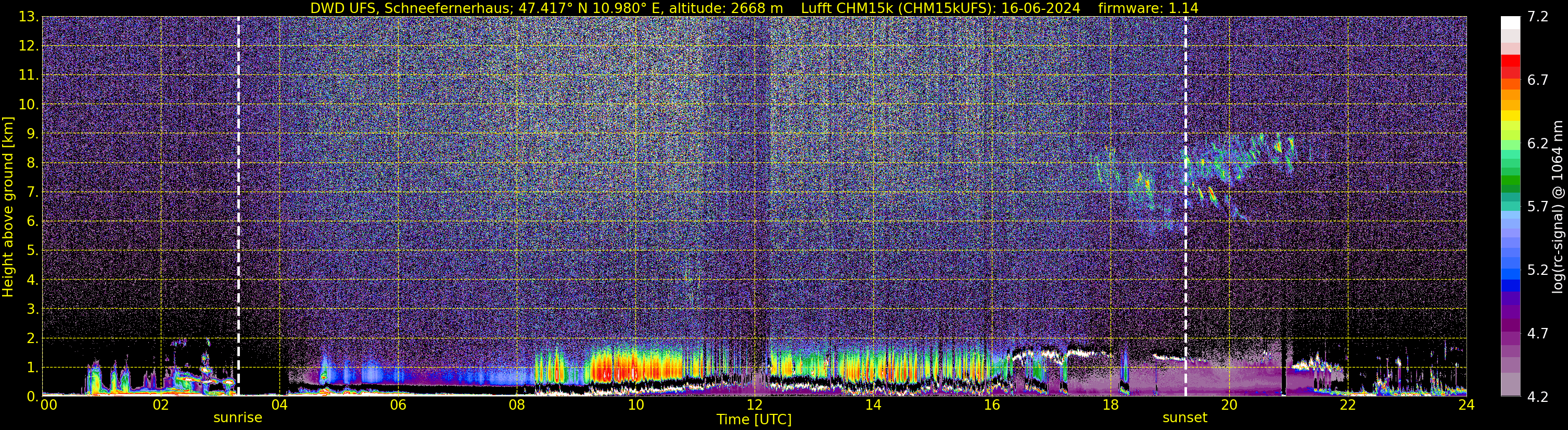1568x430 pixels.
Task: Click the sunrise dashed white vertical line
Action: pyautogui.click(x=238, y=206)
